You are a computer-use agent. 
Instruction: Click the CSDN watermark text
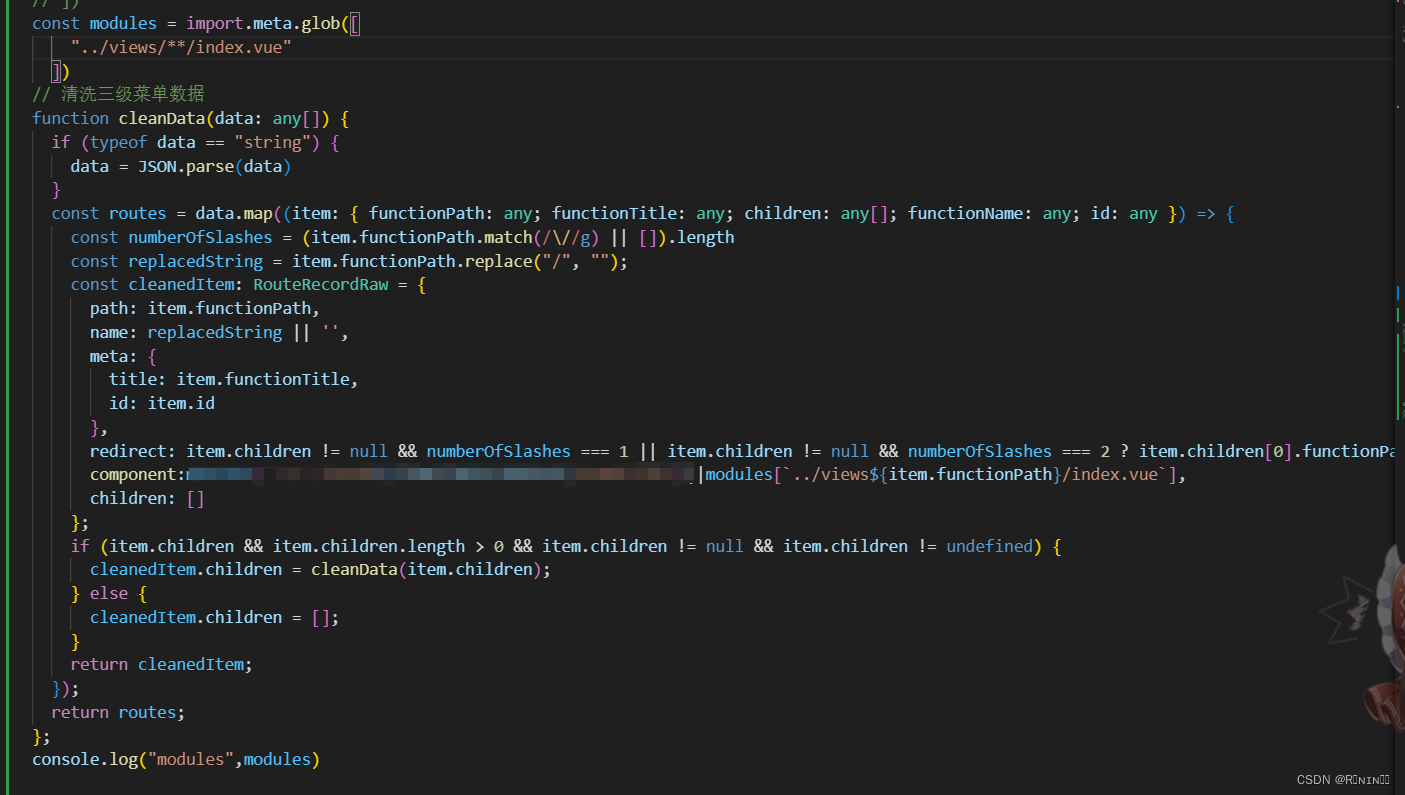(1343, 779)
